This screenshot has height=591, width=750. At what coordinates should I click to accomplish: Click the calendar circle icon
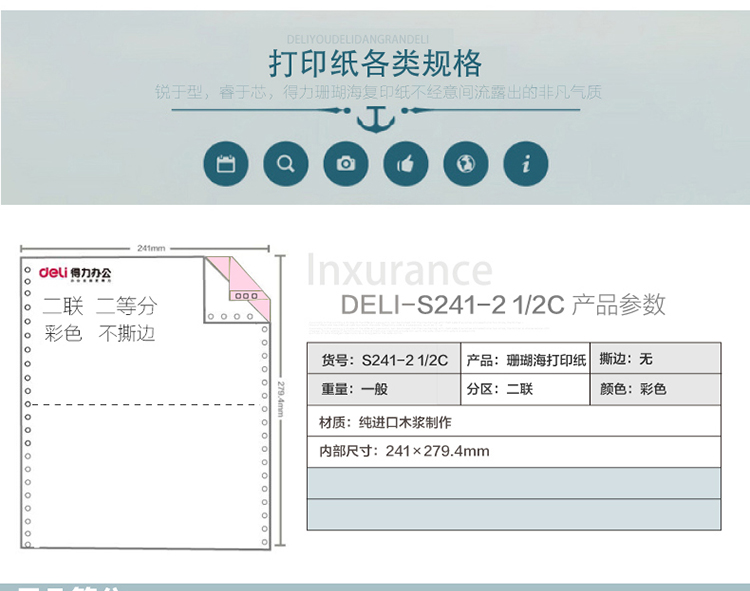[x=226, y=164]
